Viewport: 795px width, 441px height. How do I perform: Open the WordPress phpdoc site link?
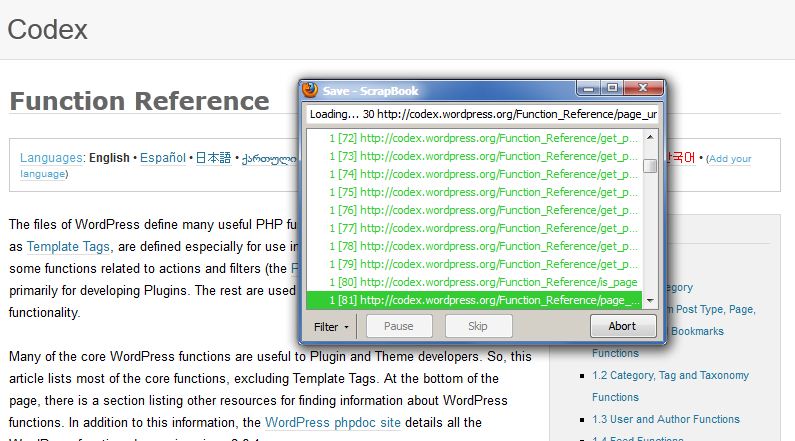point(333,422)
